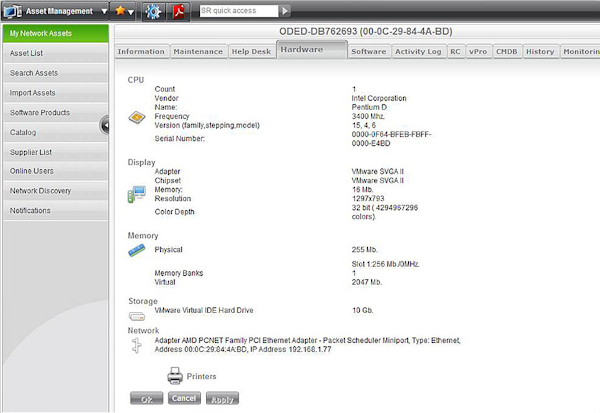Open Asset List in the sidebar

tap(55, 53)
